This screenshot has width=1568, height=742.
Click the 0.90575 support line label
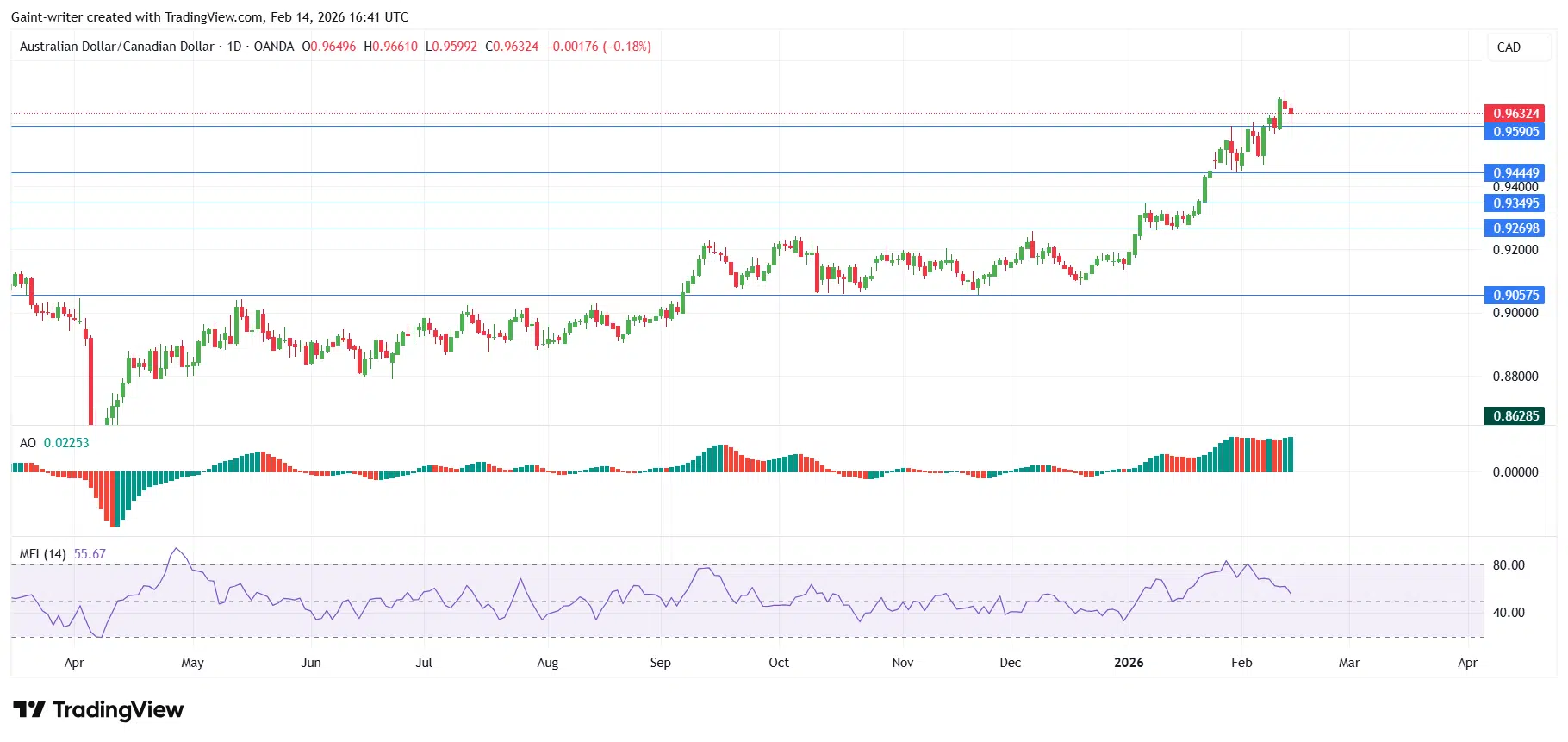coord(1515,296)
